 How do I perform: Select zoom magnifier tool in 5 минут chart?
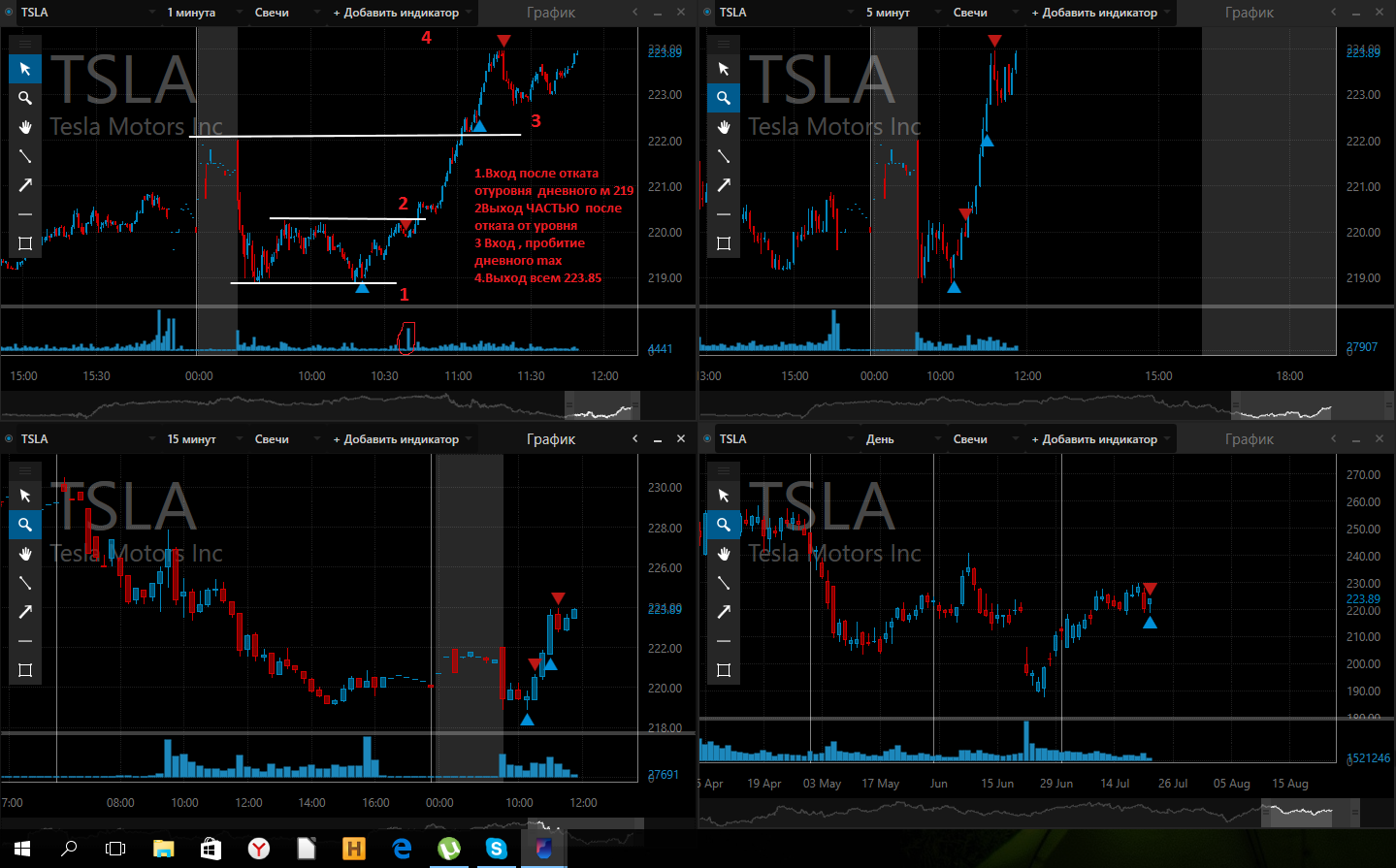(724, 98)
